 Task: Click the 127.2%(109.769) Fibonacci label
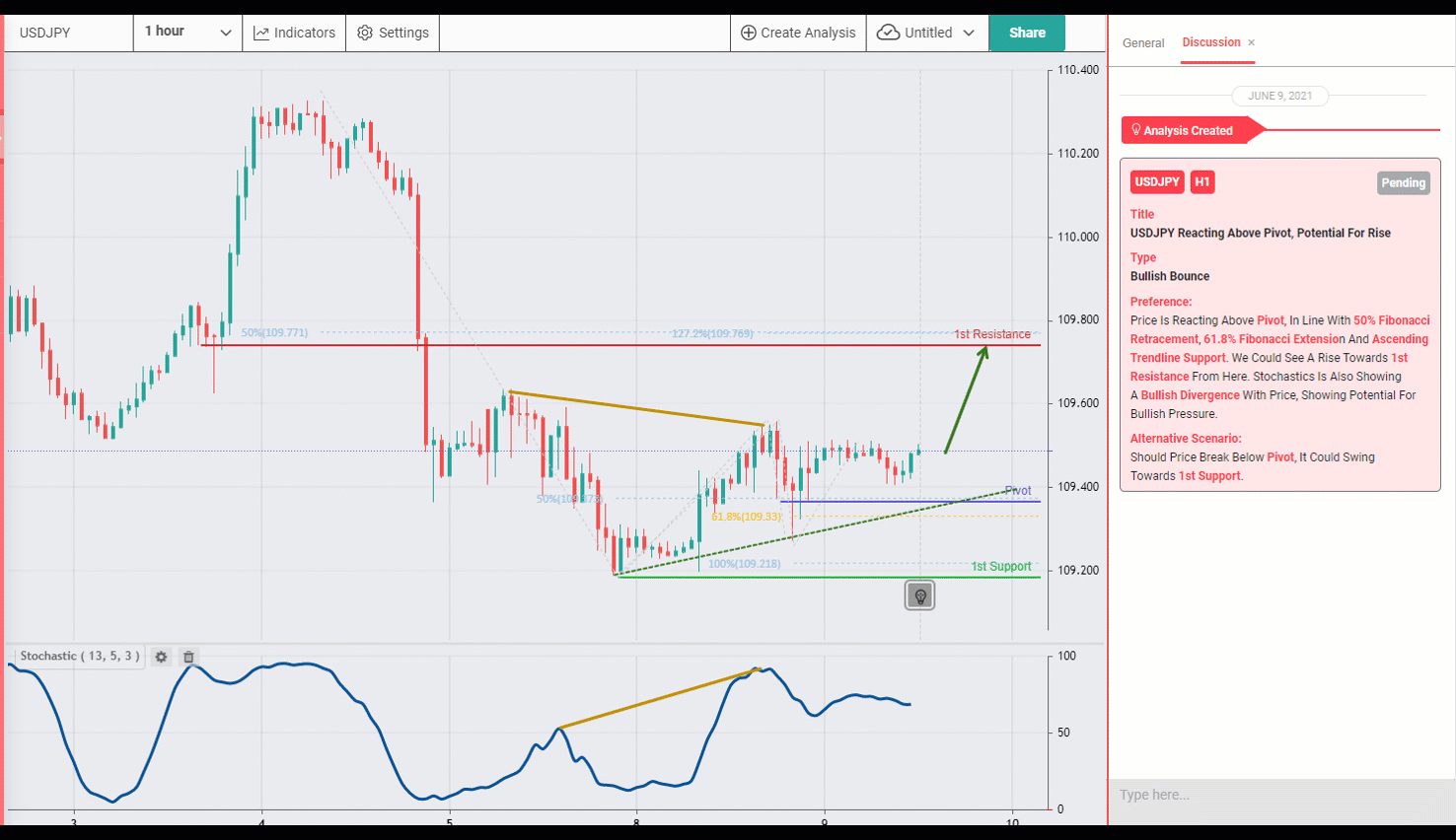click(x=712, y=333)
